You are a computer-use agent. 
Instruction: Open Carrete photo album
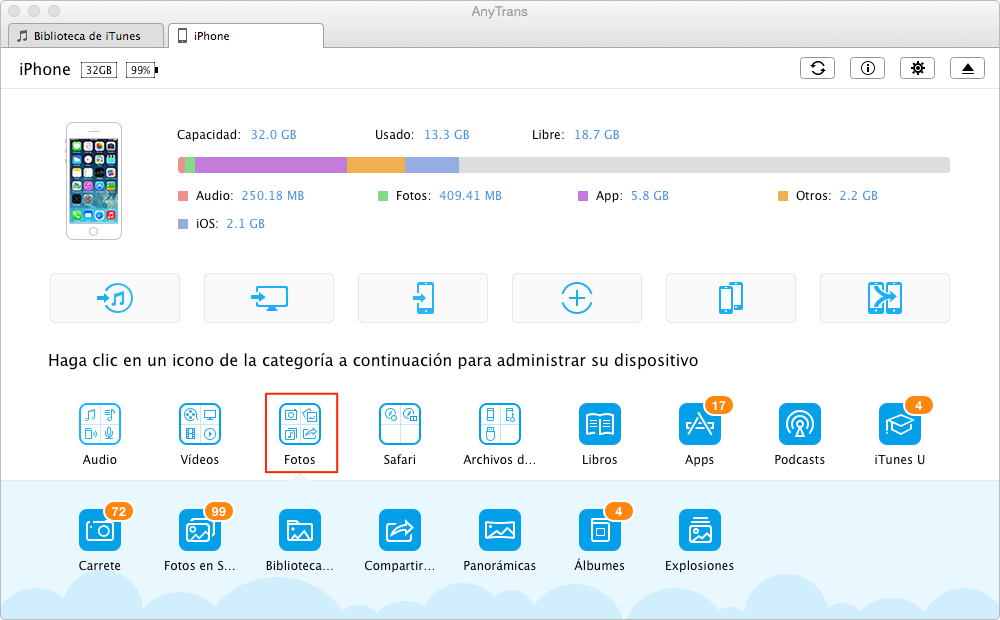pyautogui.click(x=99, y=530)
